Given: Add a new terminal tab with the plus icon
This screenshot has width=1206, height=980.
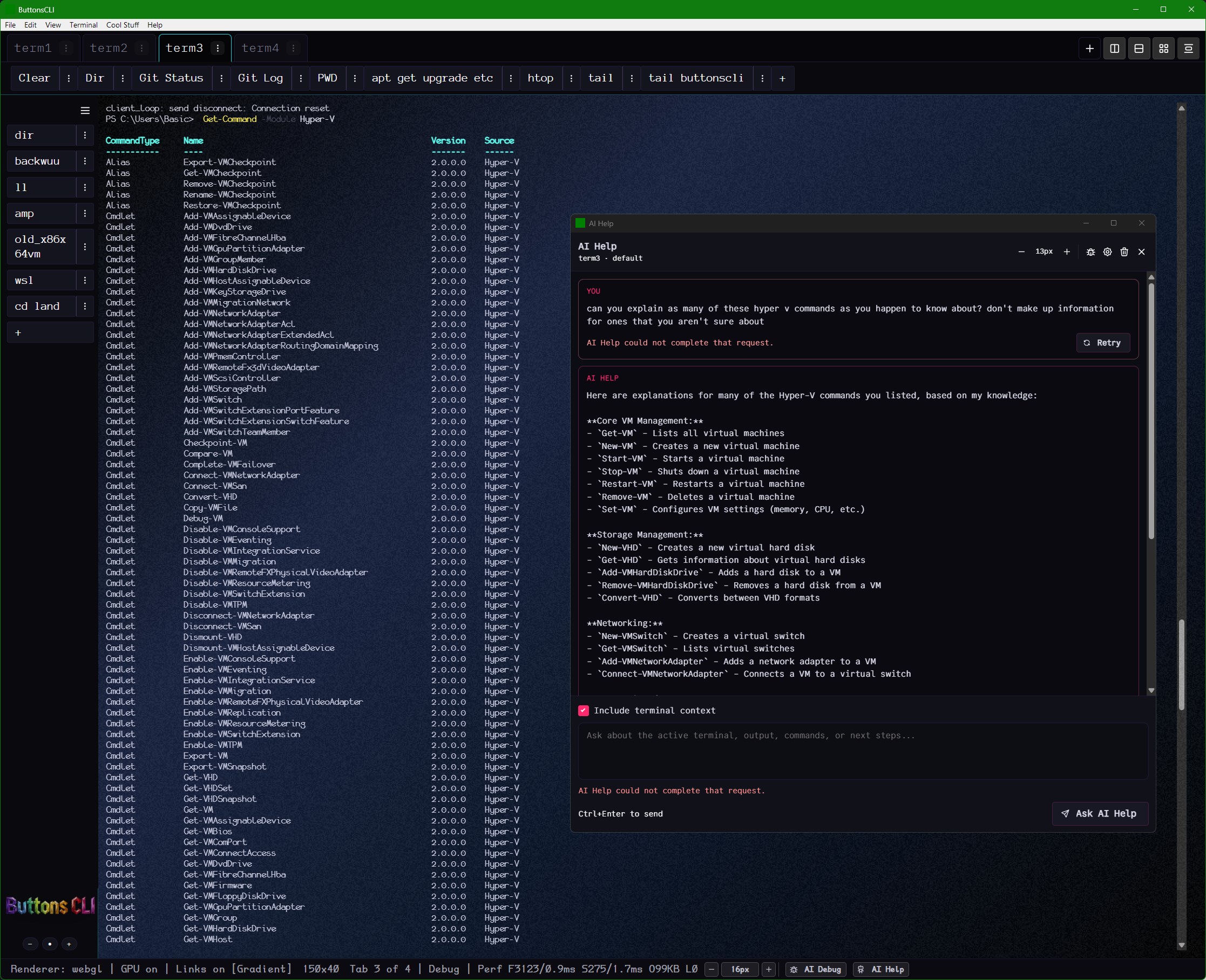Looking at the screenshot, I should point(1090,49).
